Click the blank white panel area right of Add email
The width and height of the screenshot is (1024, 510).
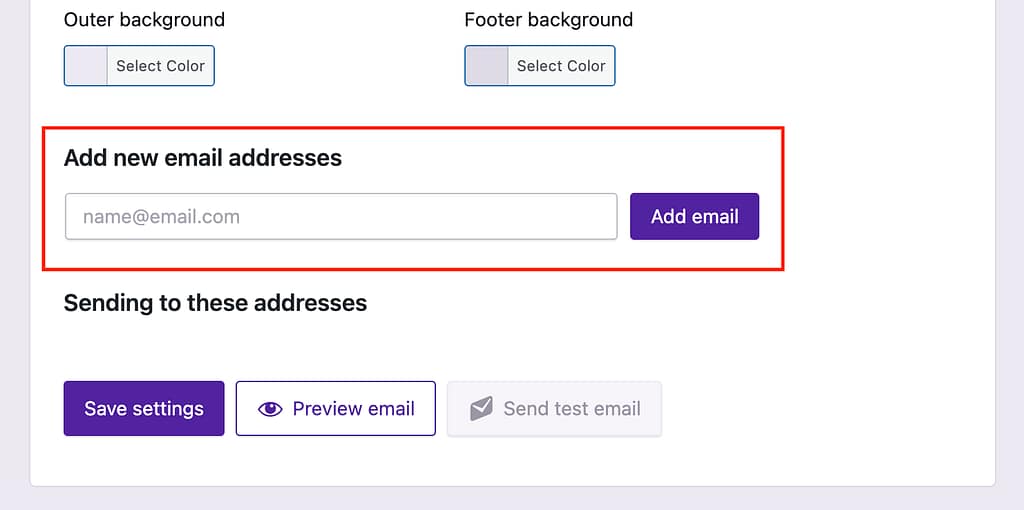tap(880, 216)
